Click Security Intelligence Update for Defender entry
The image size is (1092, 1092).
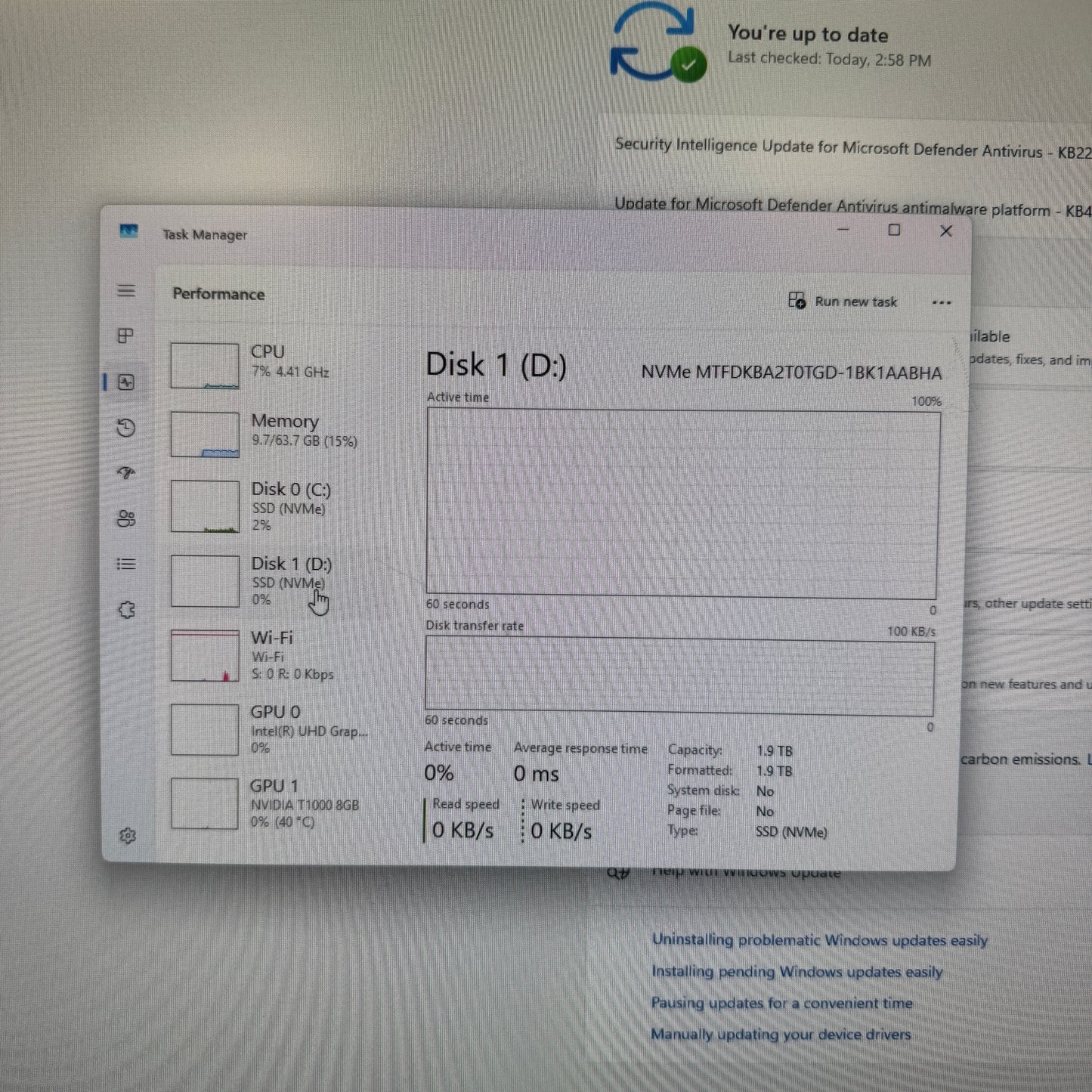click(853, 148)
